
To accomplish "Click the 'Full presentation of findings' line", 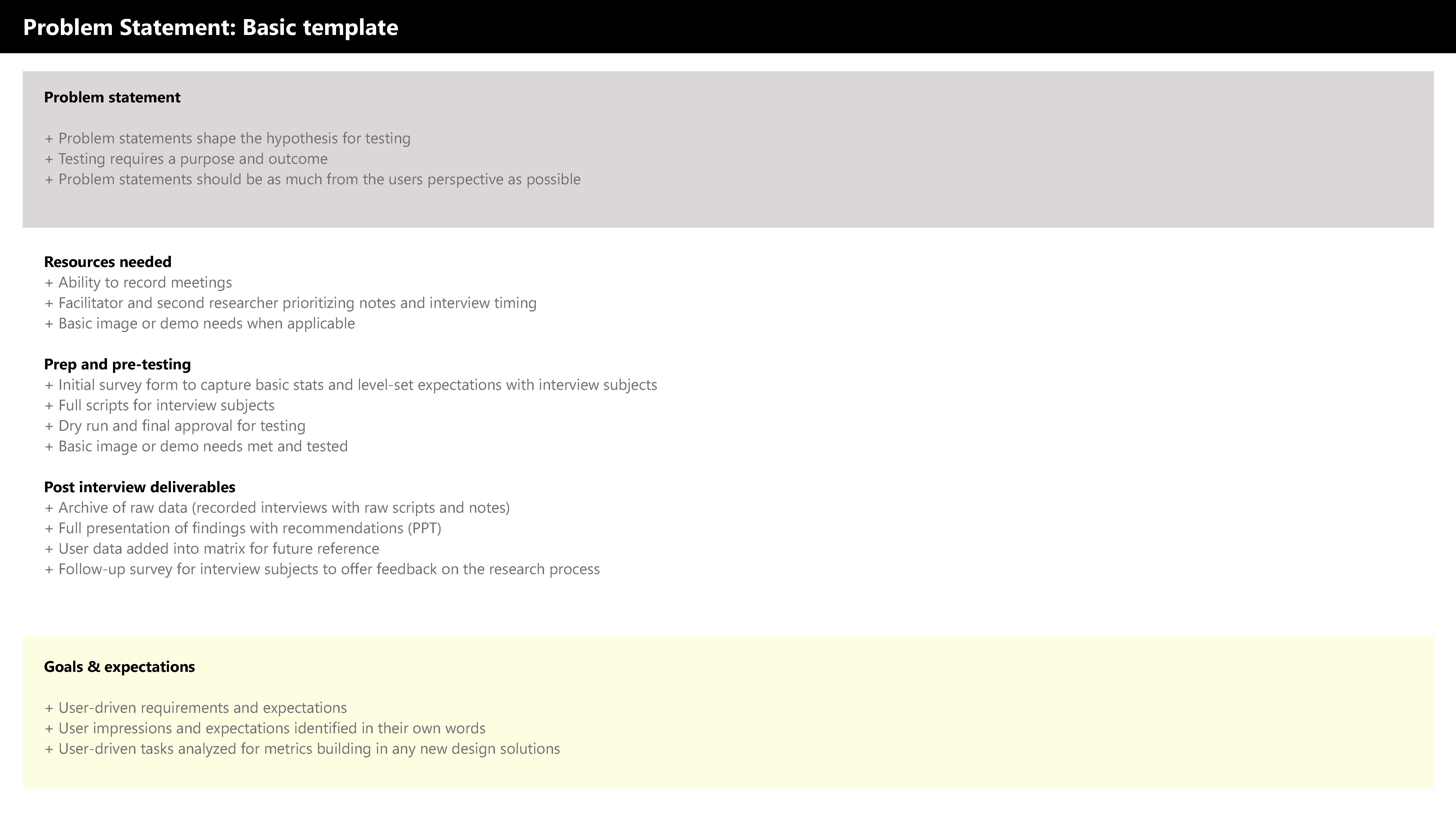I will tap(242, 528).
